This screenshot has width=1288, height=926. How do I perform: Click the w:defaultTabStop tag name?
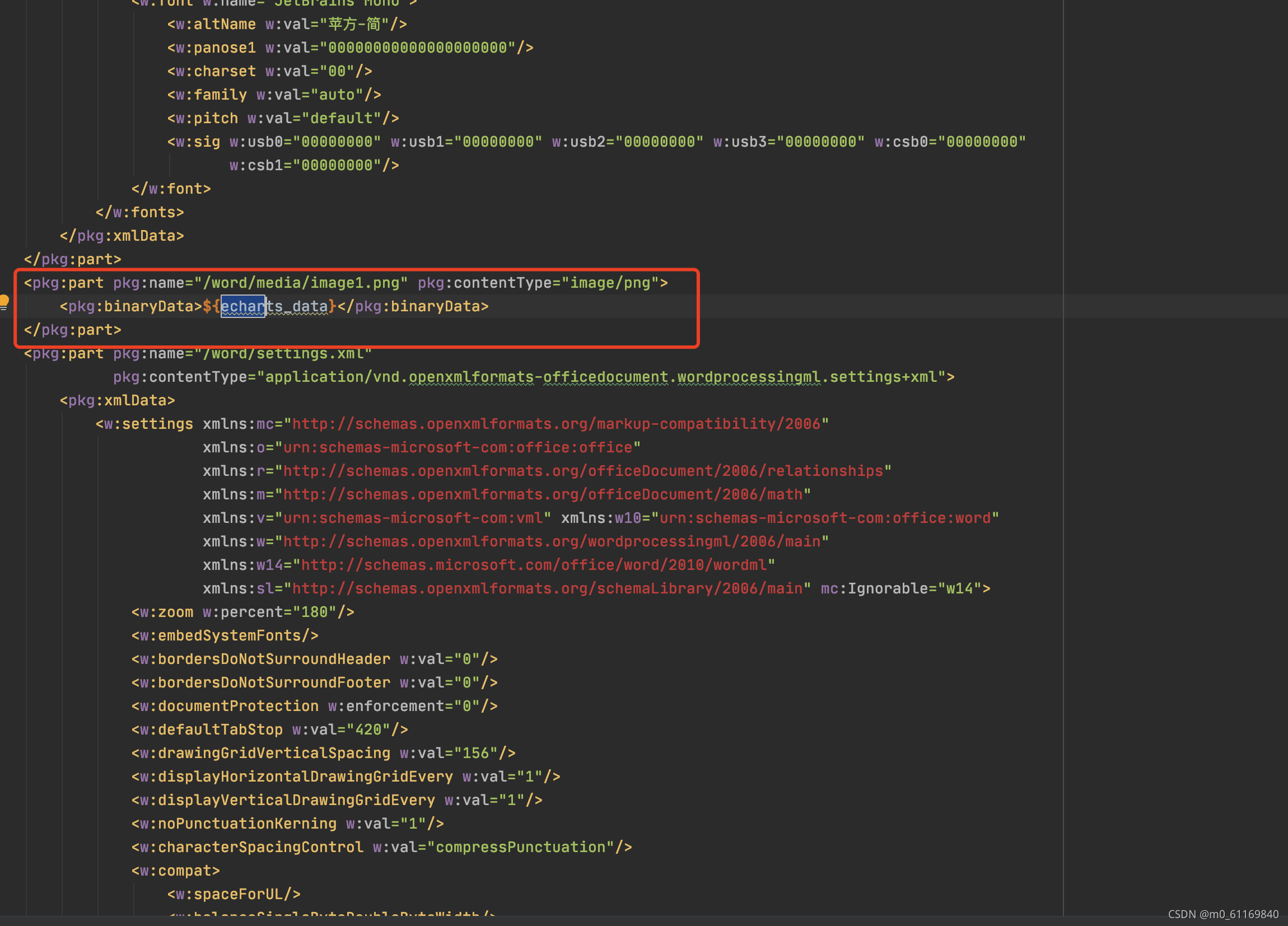pos(211,729)
